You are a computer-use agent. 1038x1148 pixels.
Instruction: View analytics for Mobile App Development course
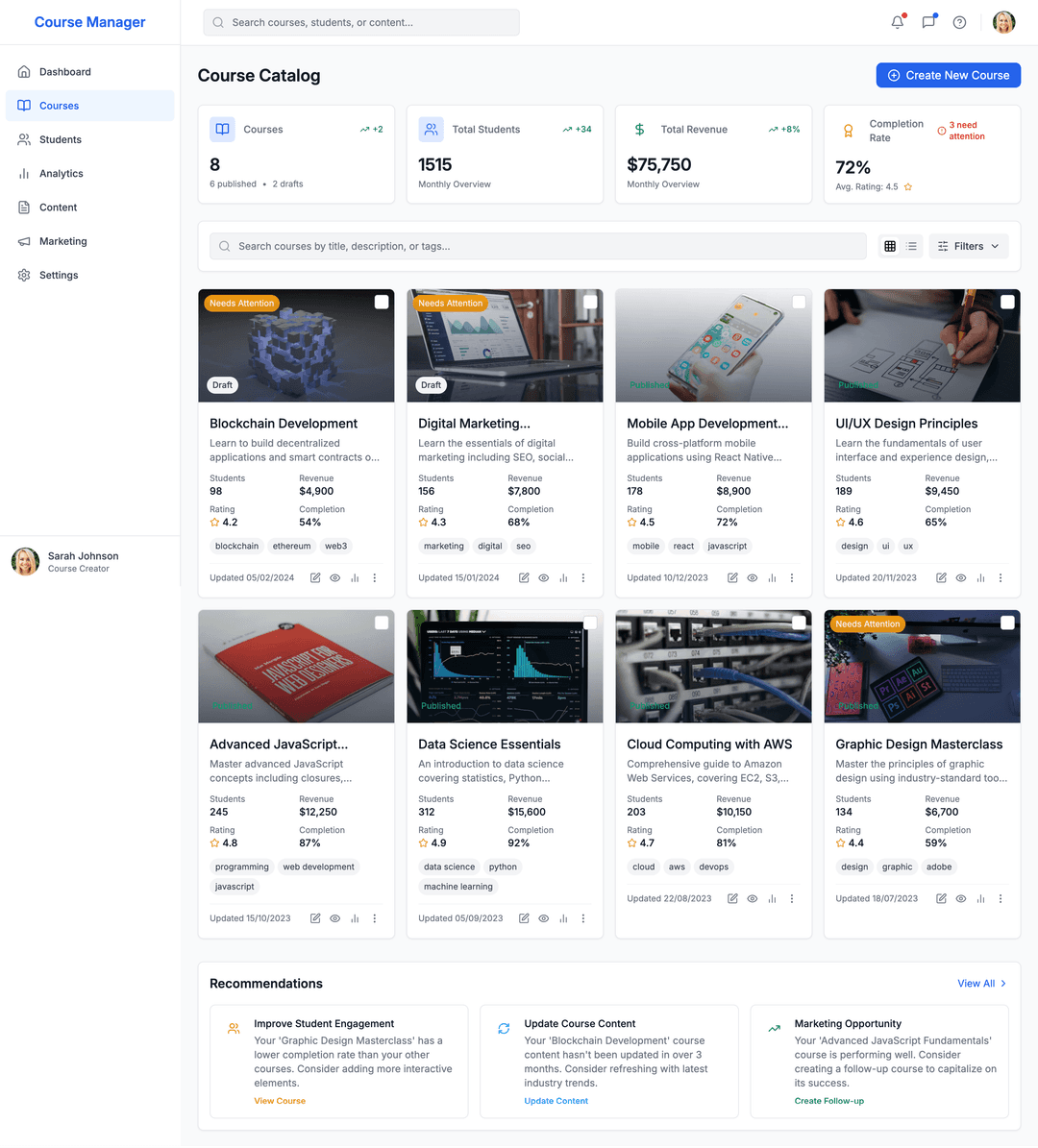(x=772, y=578)
